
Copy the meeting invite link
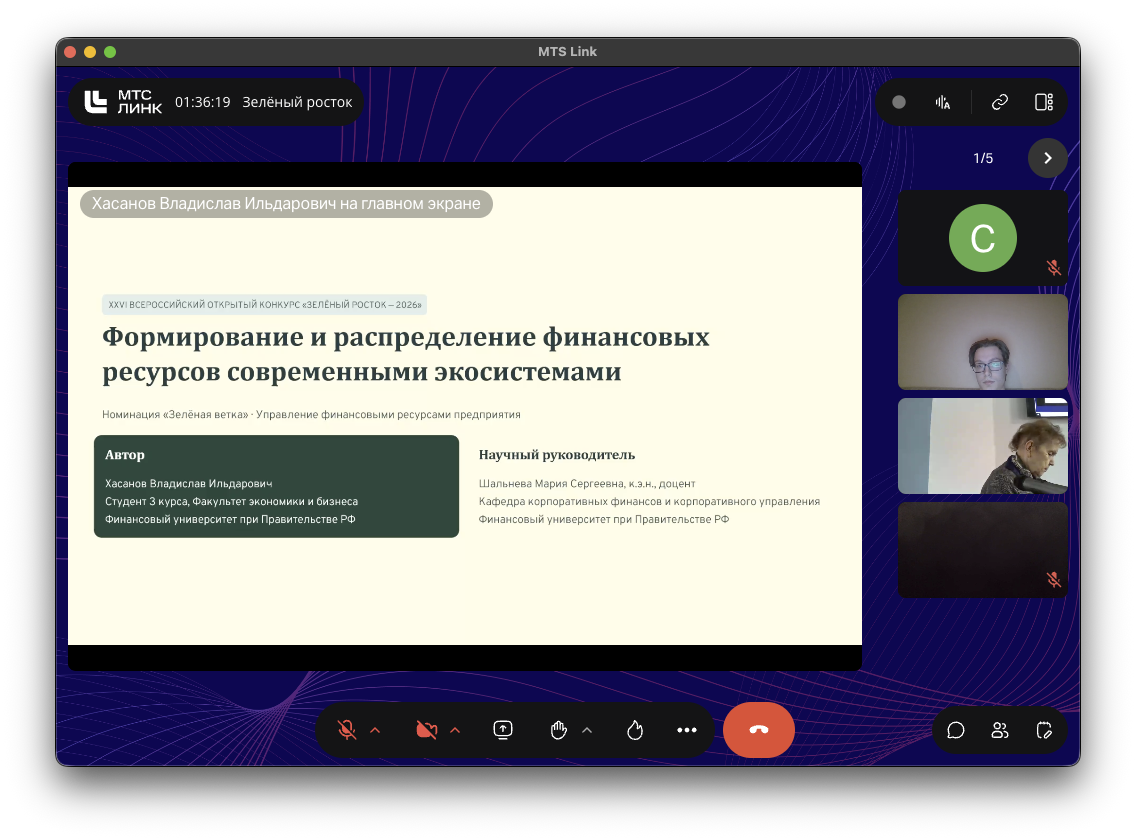tap(999, 102)
